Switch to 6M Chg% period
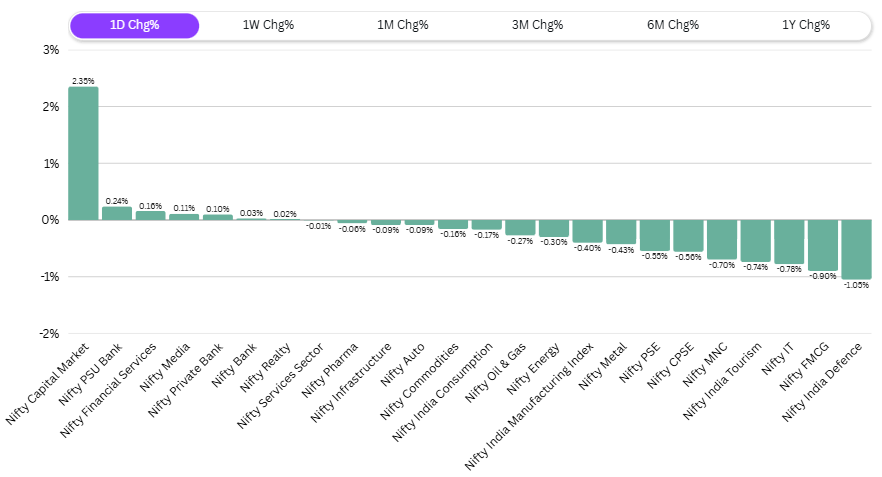The width and height of the screenshot is (882, 477). 672,25
